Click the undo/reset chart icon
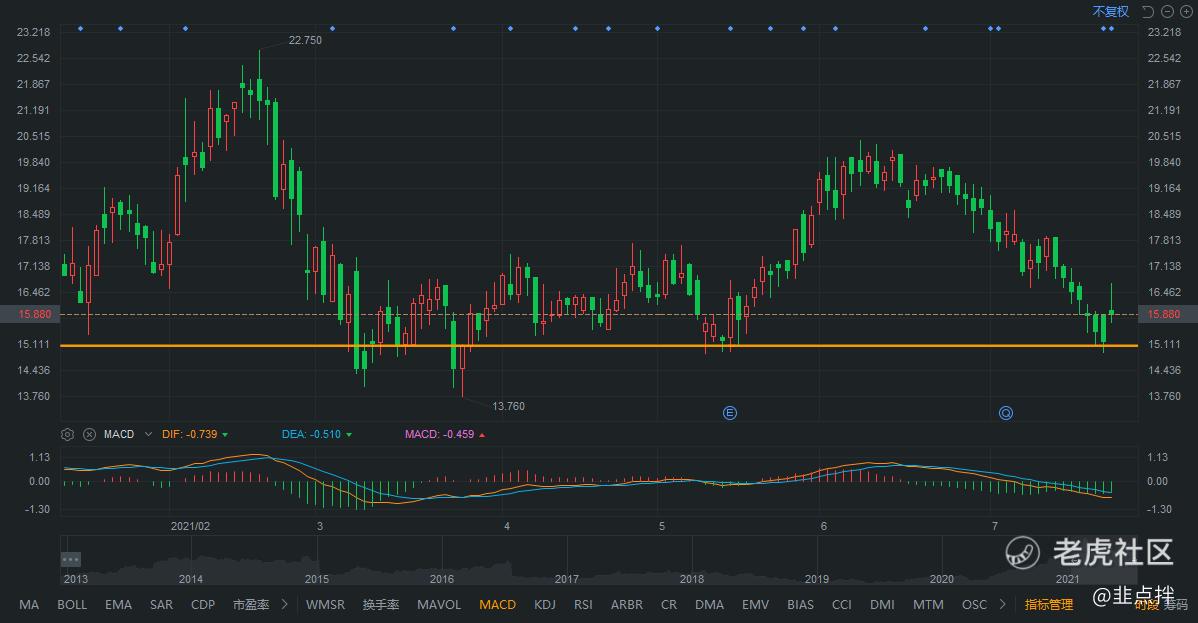The image size is (1198, 623). 1148,11
